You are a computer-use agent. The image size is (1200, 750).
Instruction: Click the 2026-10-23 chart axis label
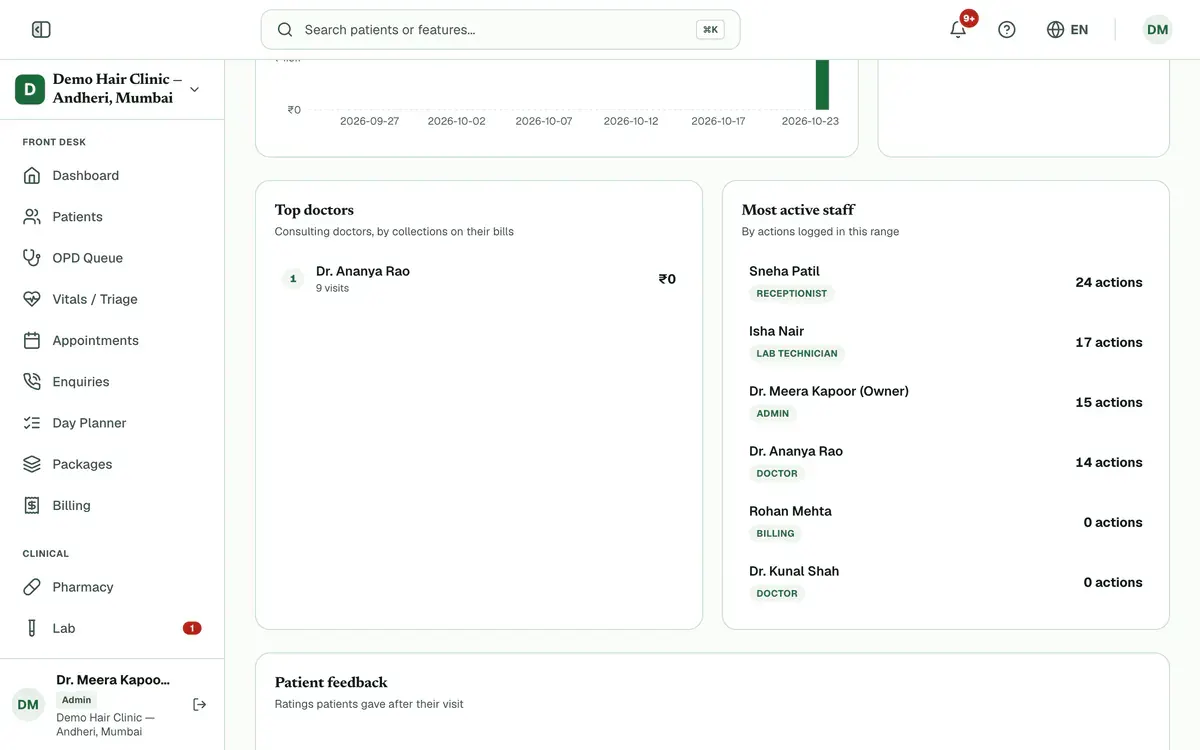[810, 121]
